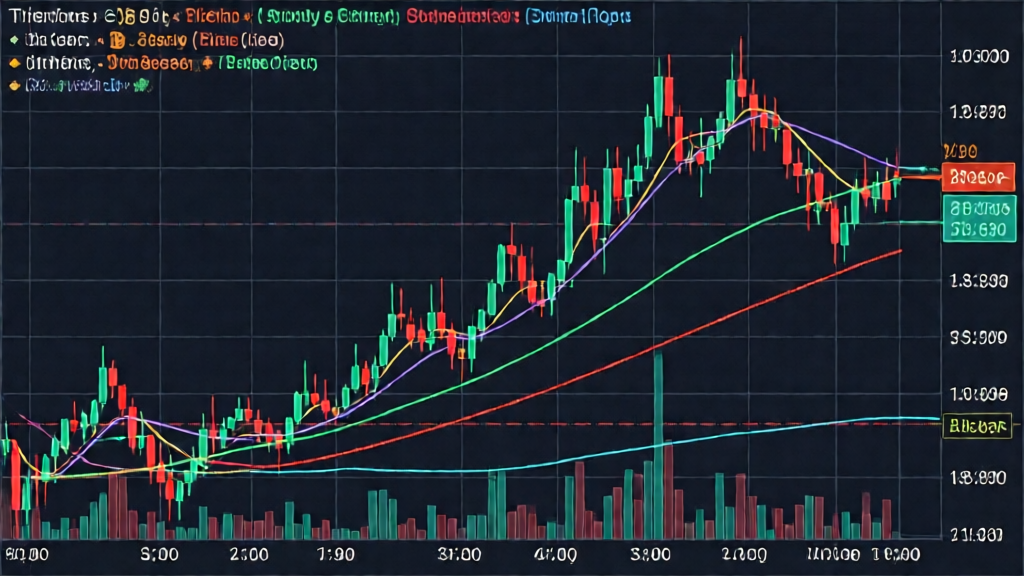The width and height of the screenshot is (1024, 576).
Task: Open the red indicator title in the top row
Action: pyautogui.click(x=467, y=17)
